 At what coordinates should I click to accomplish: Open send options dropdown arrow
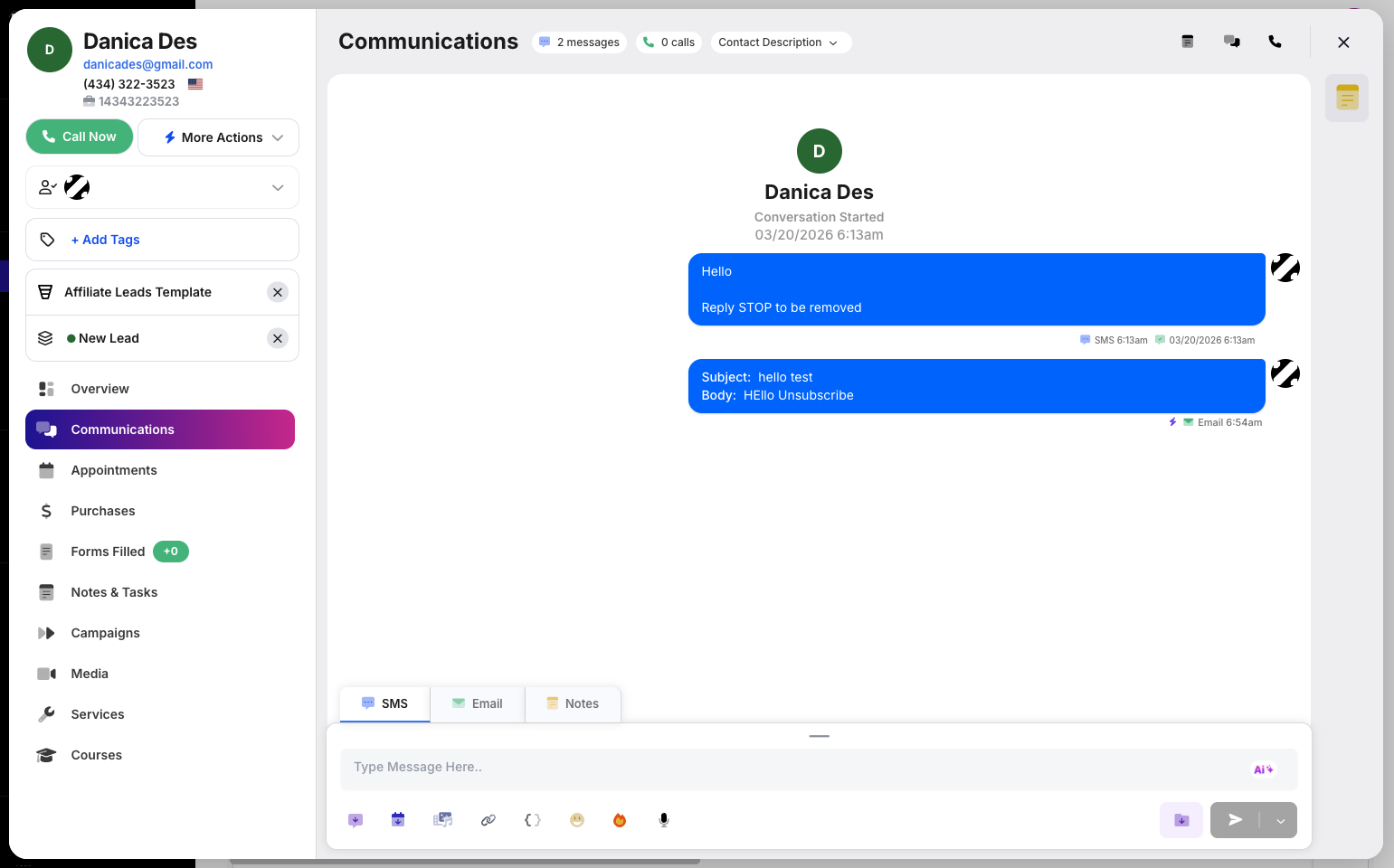click(1280, 820)
